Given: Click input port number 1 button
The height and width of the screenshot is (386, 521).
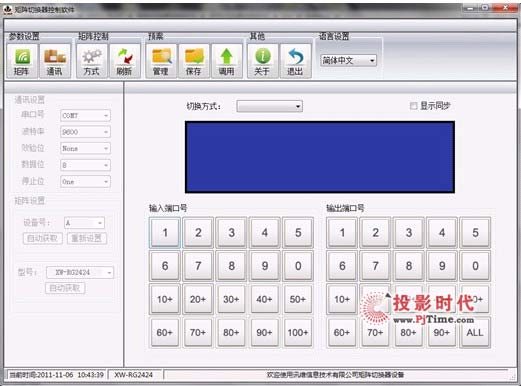Looking at the screenshot, I should click(165, 233).
